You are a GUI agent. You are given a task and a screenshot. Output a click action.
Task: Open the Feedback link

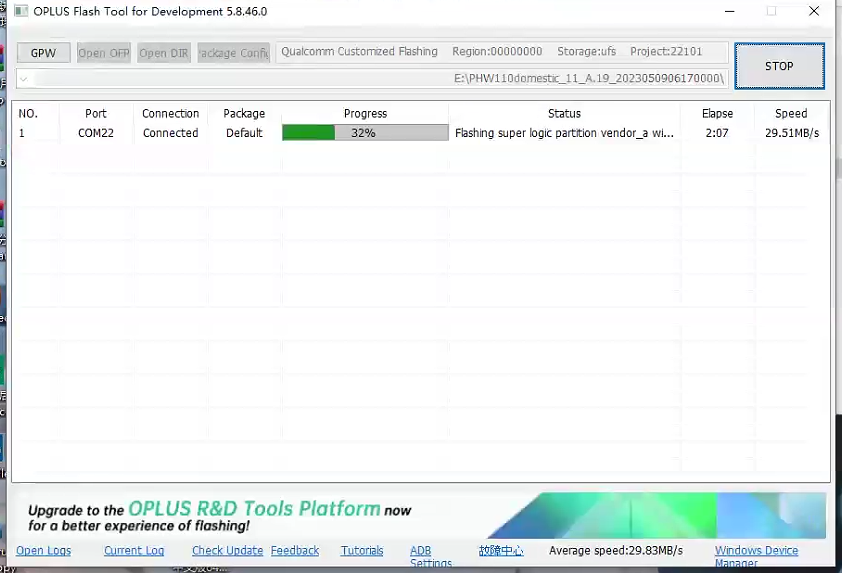[295, 550]
